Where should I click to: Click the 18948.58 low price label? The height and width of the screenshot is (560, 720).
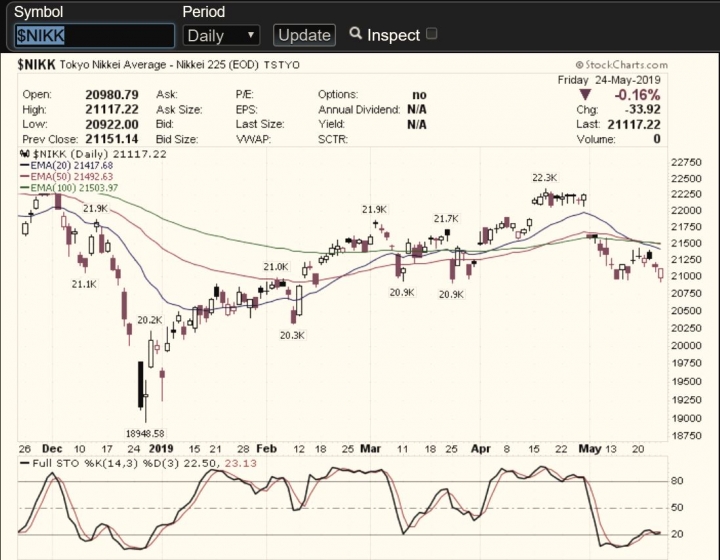(x=145, y=433)
